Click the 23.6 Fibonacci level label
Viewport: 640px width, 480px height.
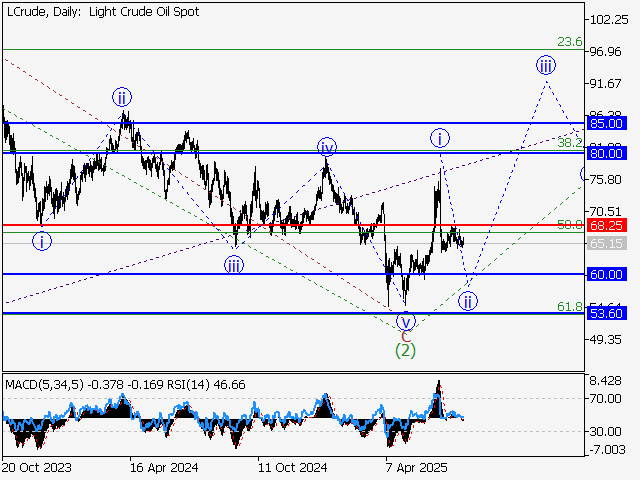(x=569, y=42)
